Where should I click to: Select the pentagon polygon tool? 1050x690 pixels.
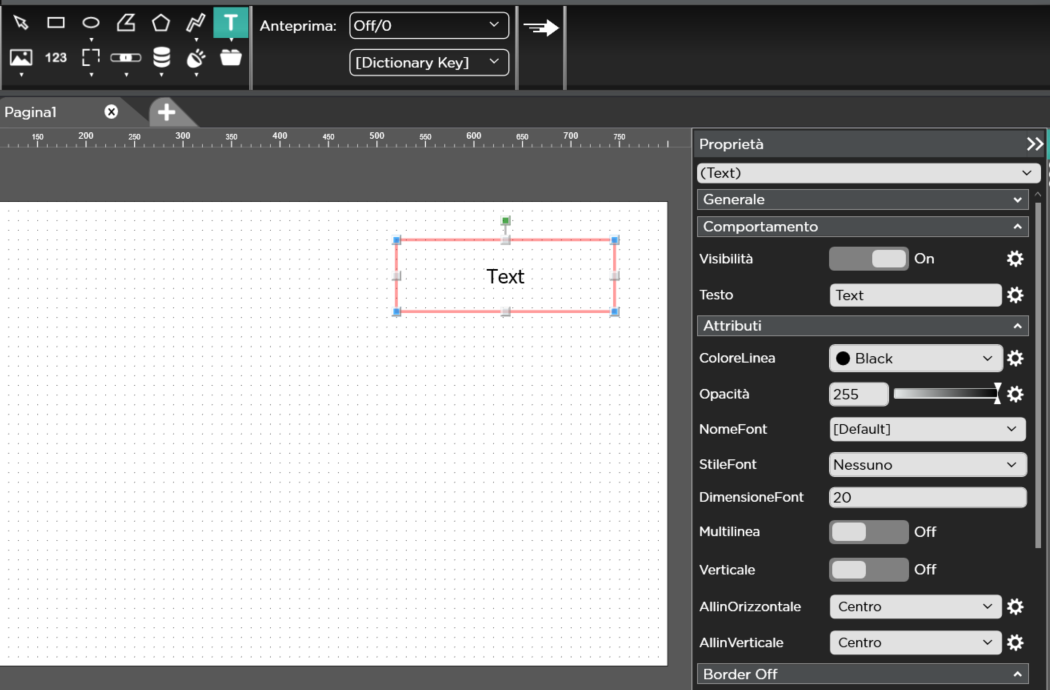click(x=161, y=23)
